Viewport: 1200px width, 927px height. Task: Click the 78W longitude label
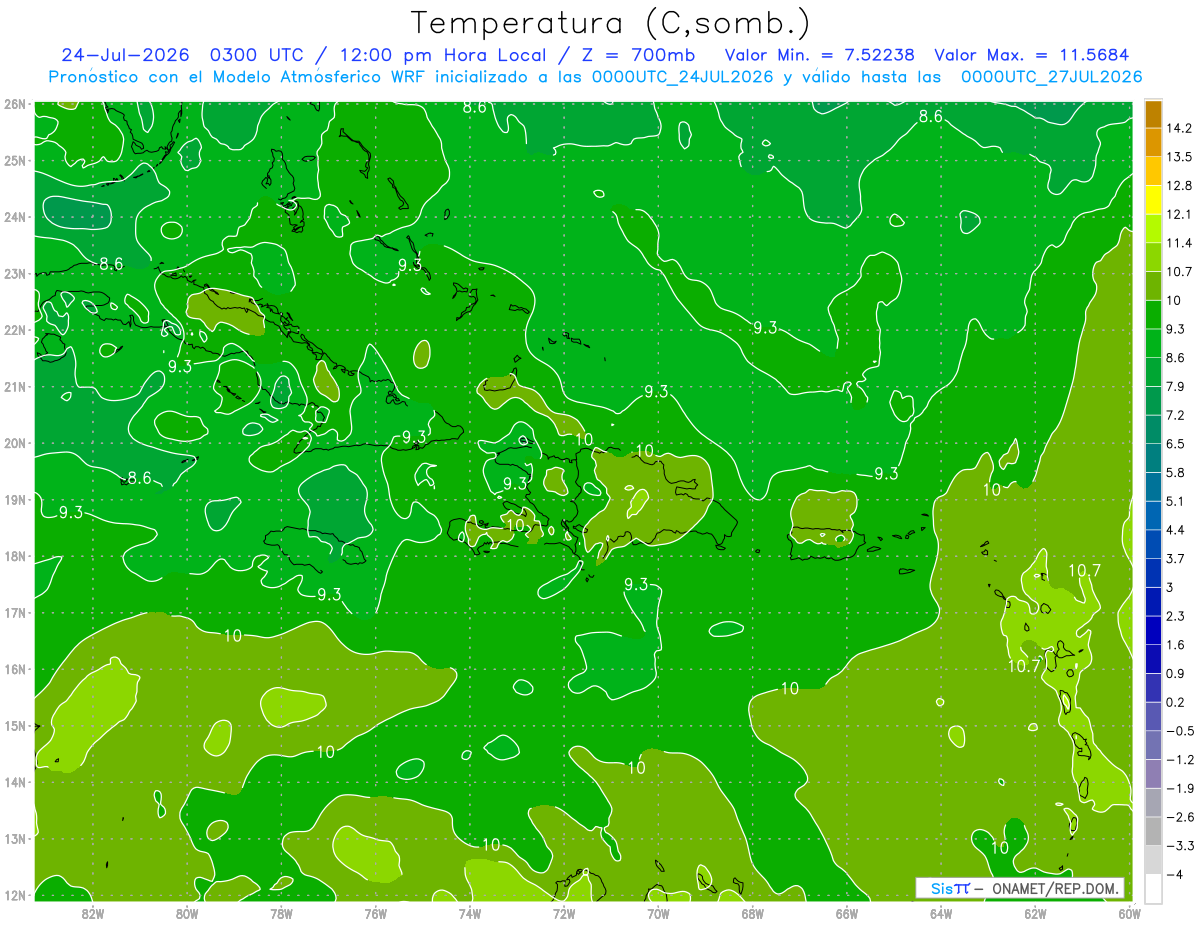(x=281, y=913)
